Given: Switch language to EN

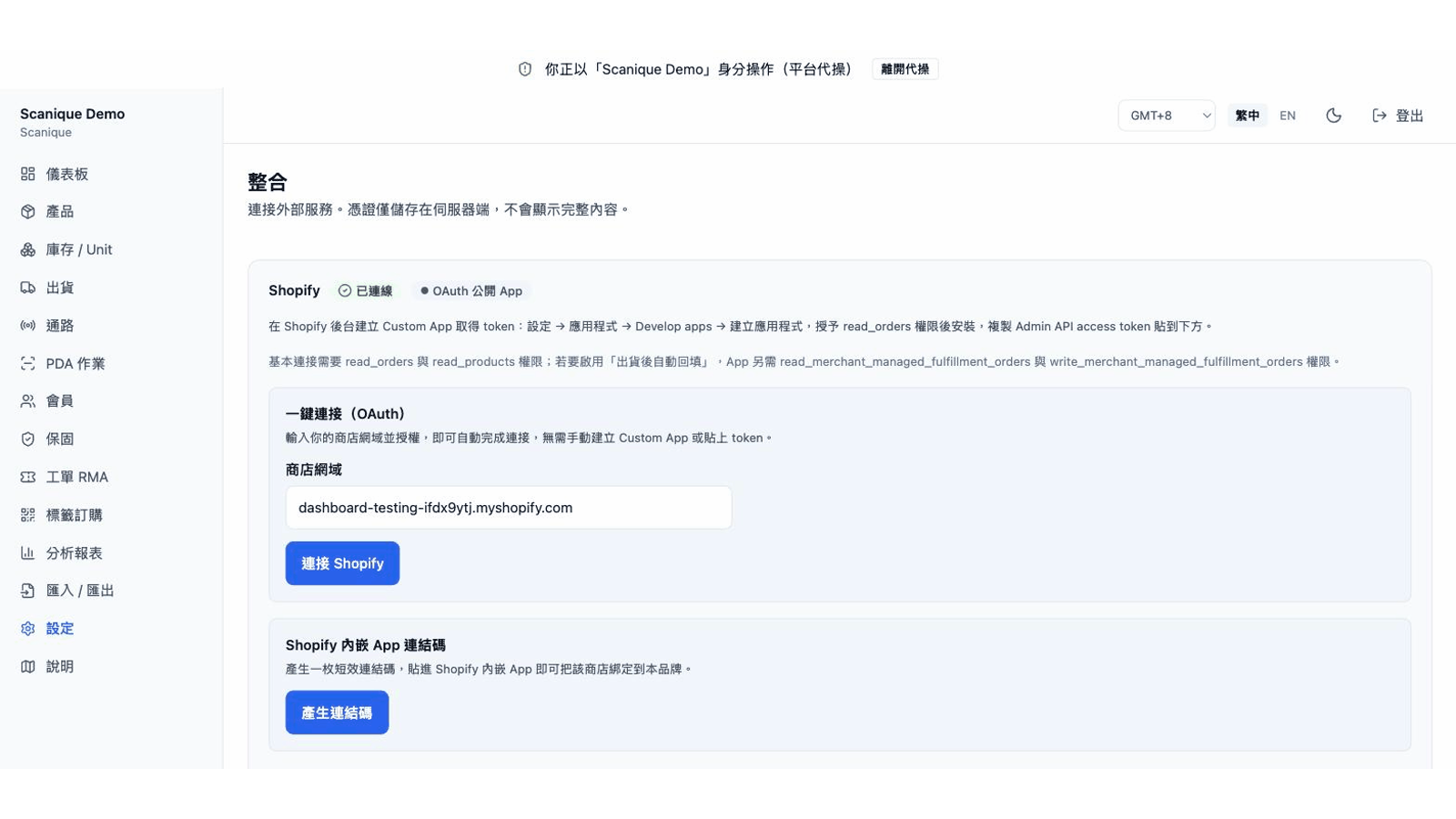Looking at the screenshot, I should 1288,116.
